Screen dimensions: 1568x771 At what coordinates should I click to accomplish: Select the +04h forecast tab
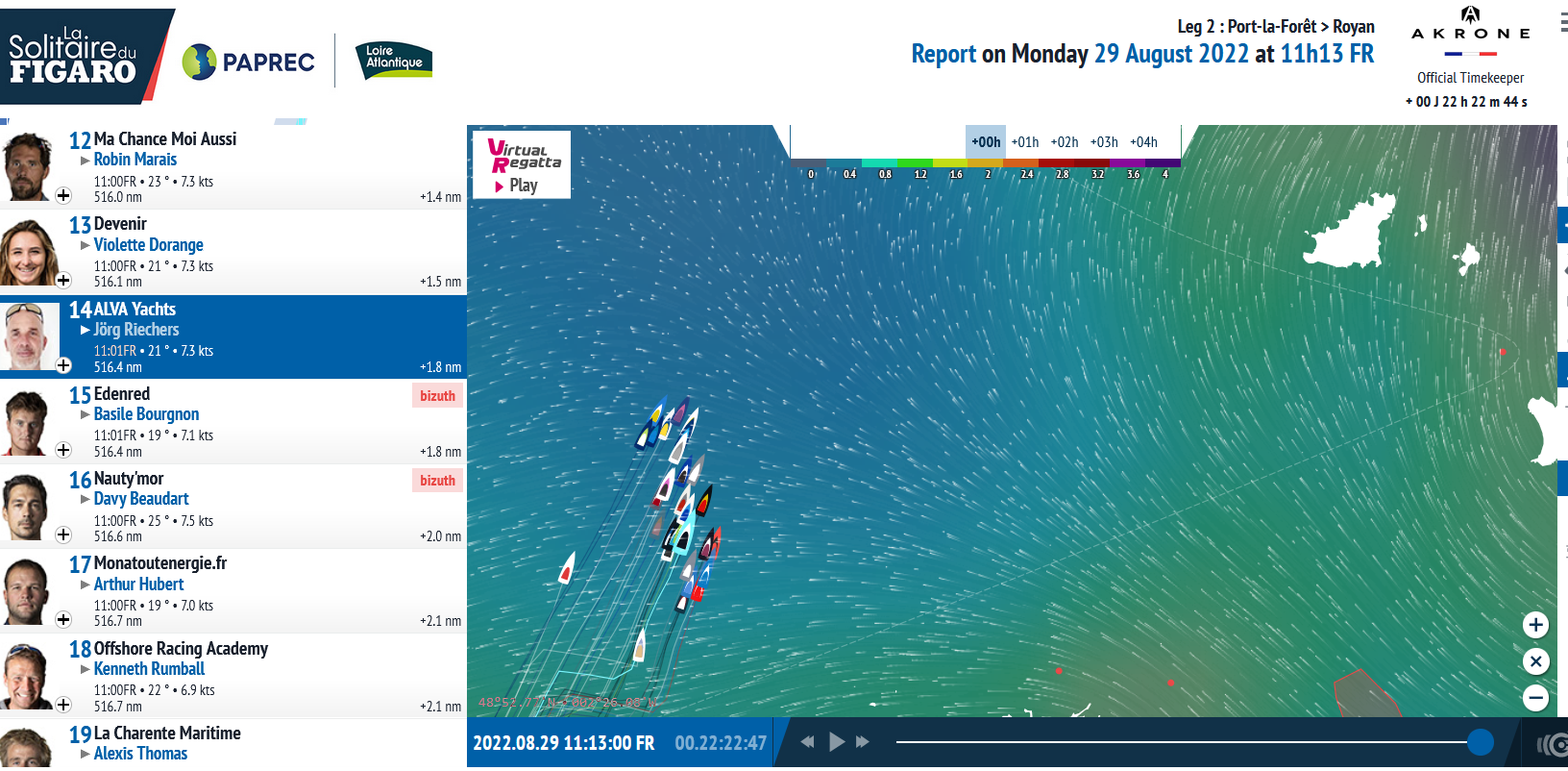[1143, 142]
